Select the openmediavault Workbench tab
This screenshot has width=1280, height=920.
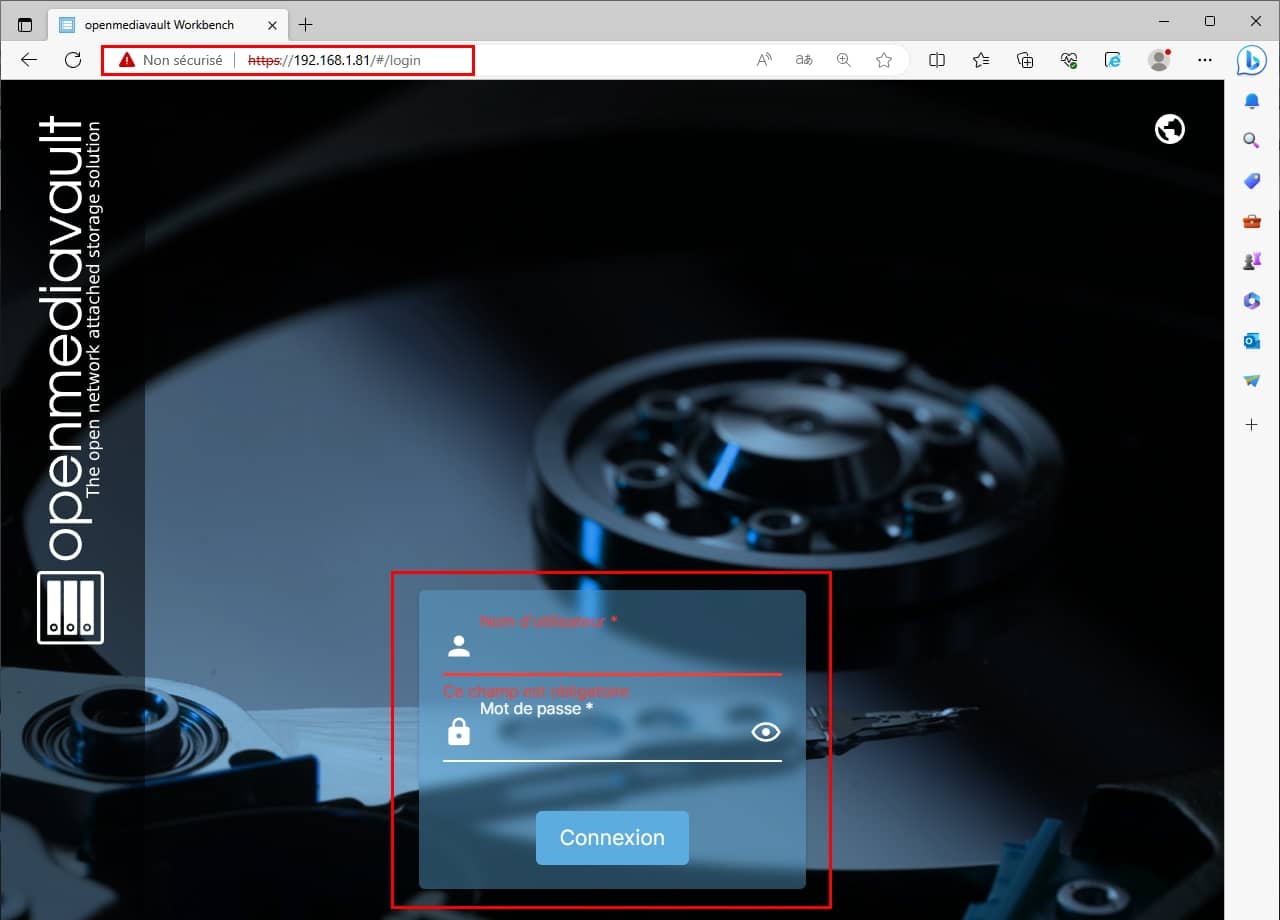pos(160,24)
